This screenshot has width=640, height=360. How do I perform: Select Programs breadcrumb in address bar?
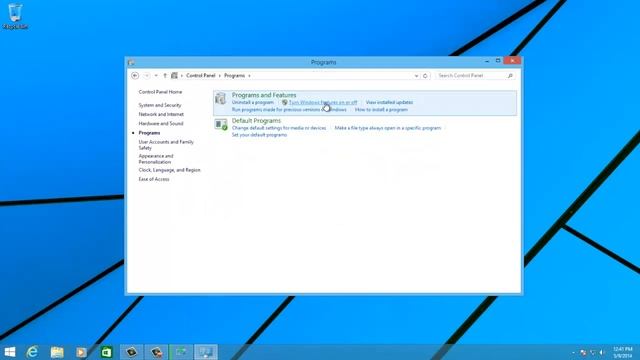coord(235,76)
